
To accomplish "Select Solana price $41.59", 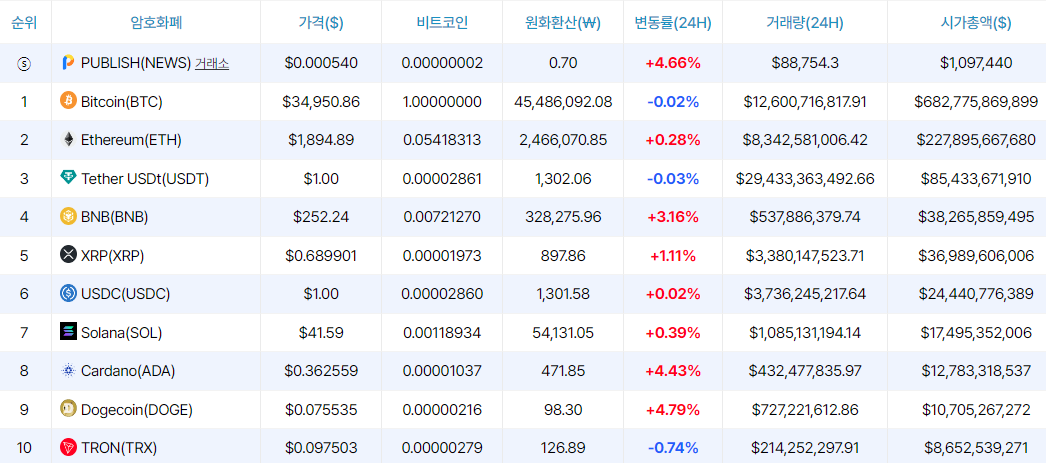I will click(321, 332).
